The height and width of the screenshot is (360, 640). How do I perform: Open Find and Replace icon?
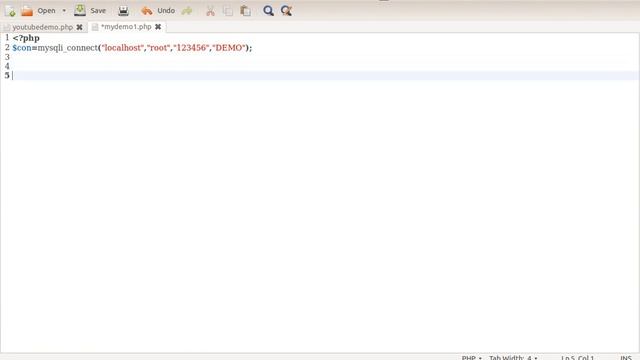(286, 11)
